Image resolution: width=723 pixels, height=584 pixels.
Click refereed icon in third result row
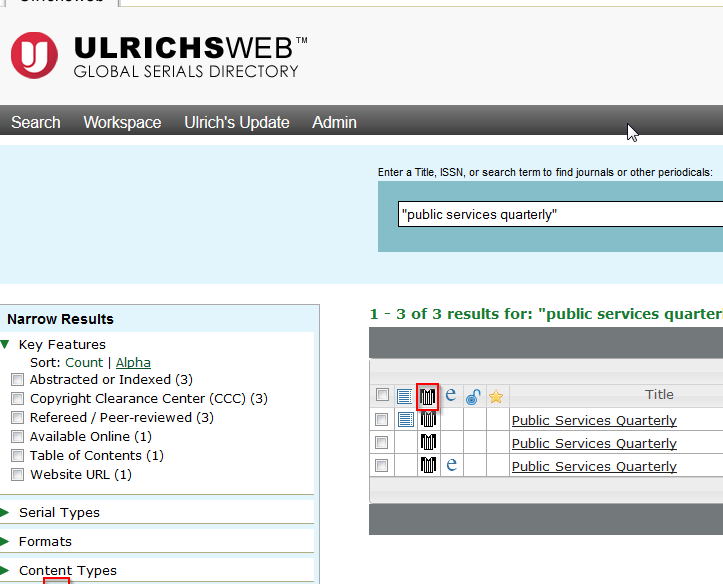(x=428, y=465)
